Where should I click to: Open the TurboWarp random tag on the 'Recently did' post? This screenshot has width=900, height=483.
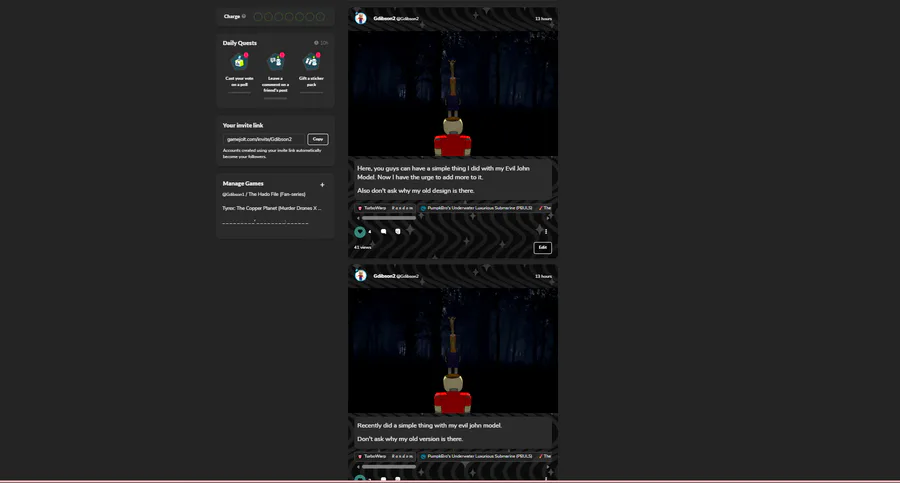[385, 456]
